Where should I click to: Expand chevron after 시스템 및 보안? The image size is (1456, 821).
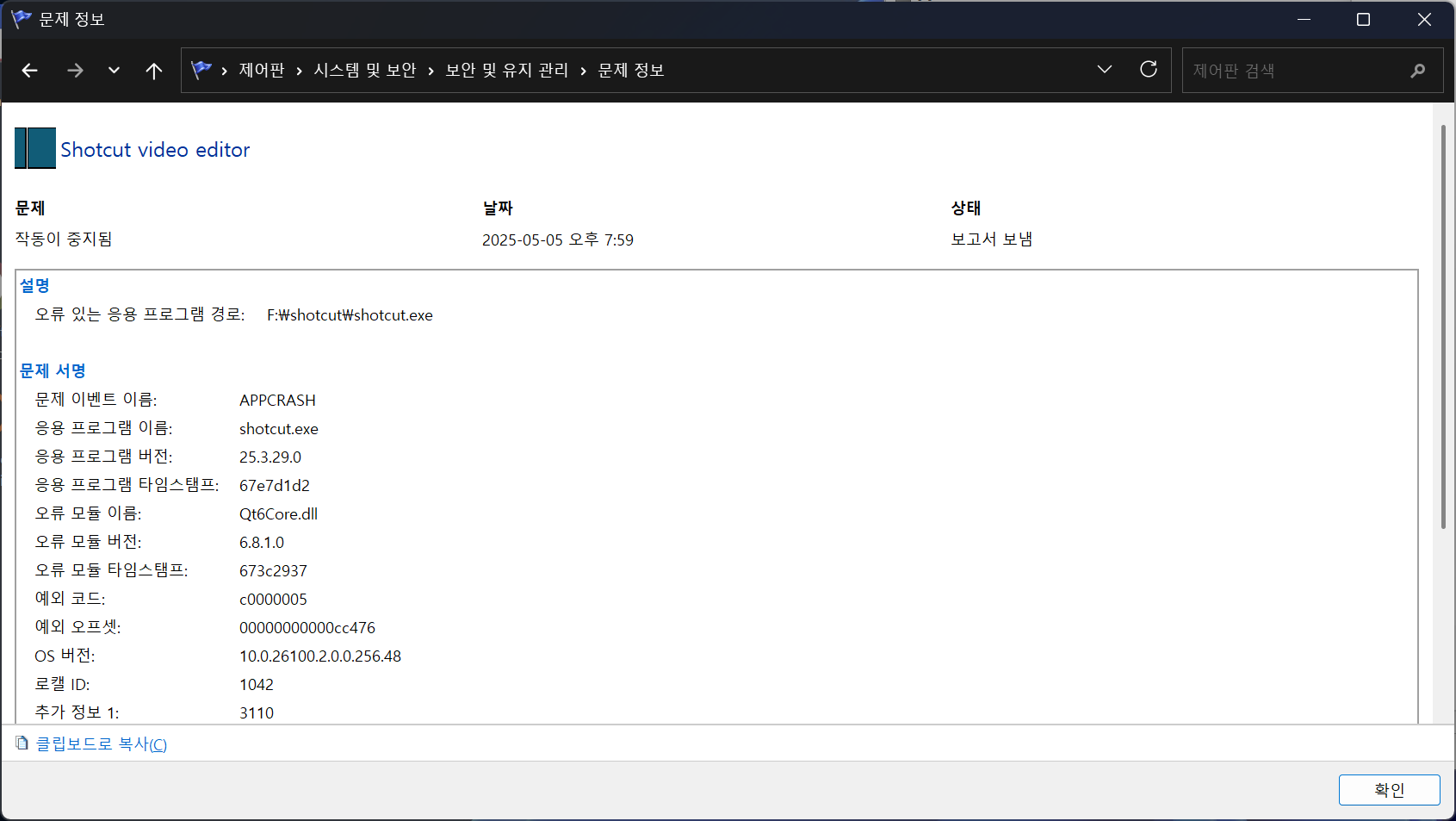pyautogui.click(x=431, y=71)
